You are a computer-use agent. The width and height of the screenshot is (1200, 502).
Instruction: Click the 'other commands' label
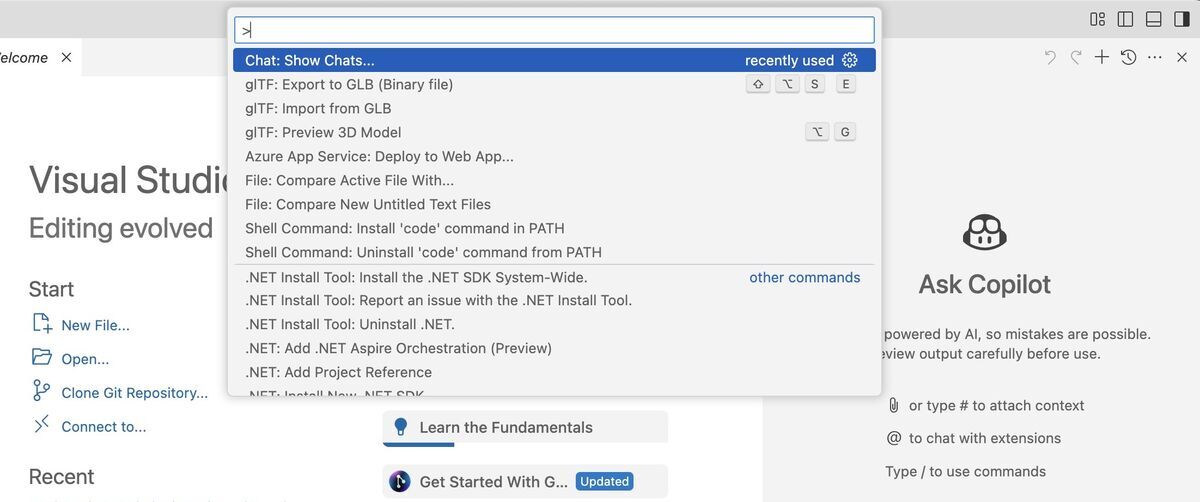click(805, 277)
